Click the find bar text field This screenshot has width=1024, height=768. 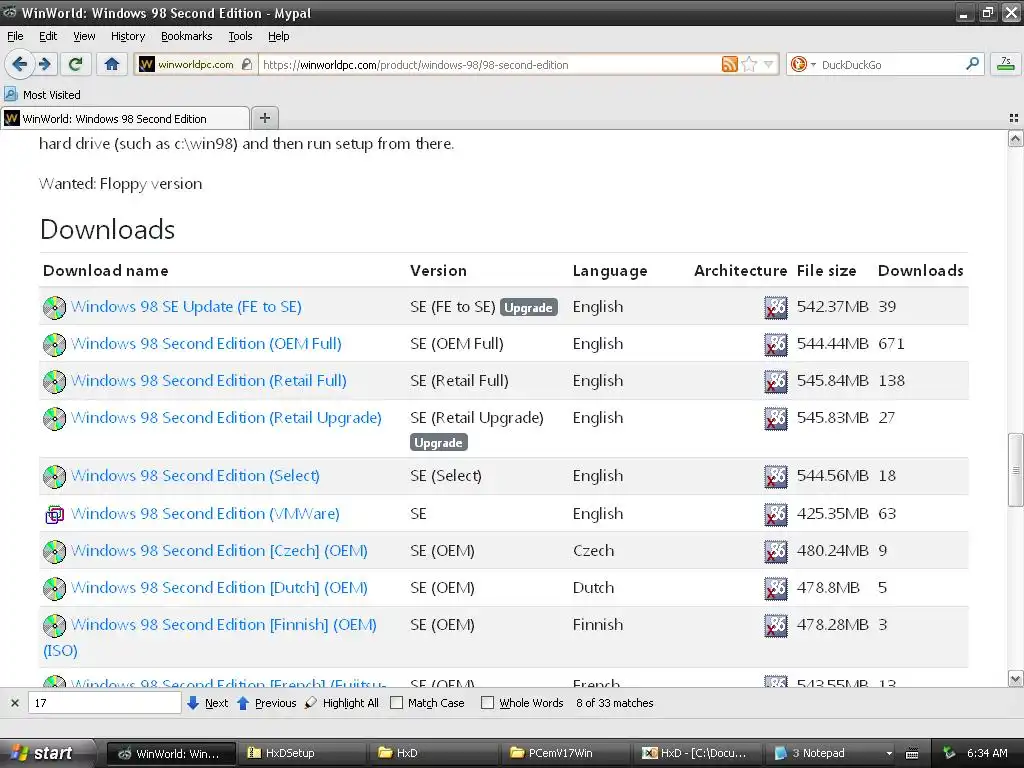pos(104,703)
